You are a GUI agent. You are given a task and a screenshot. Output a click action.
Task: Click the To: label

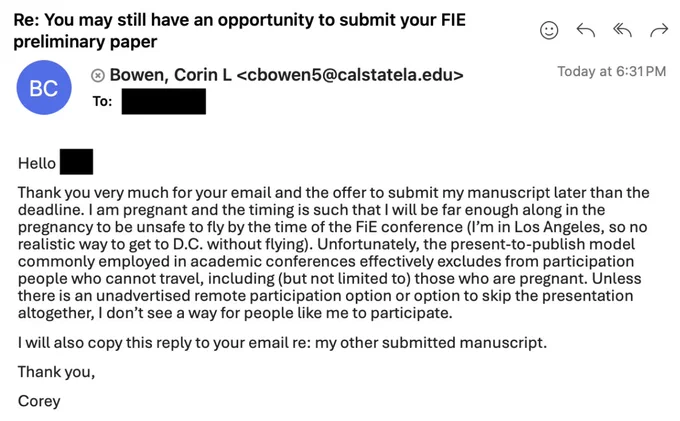tap(102, 101)
